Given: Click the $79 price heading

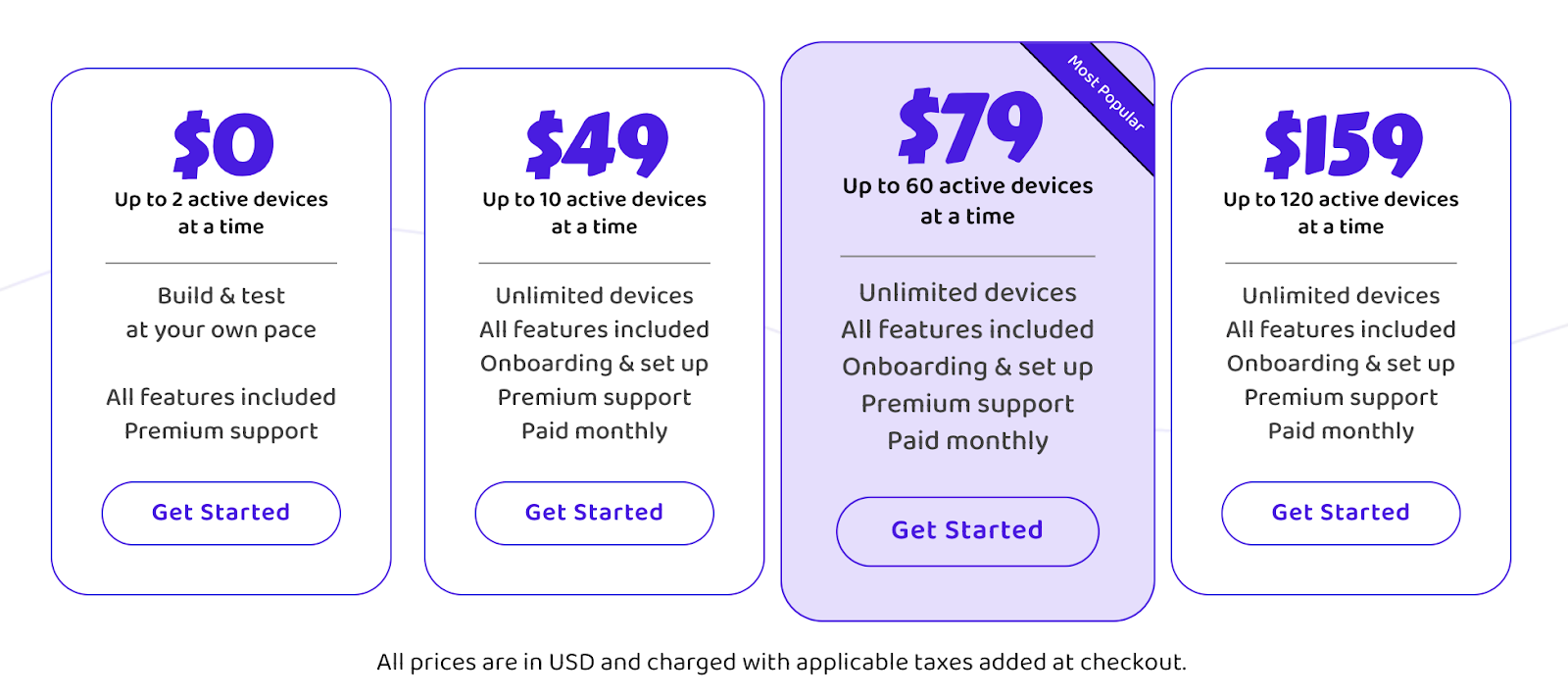Looking at the screenshot, I should click(970, 127).
